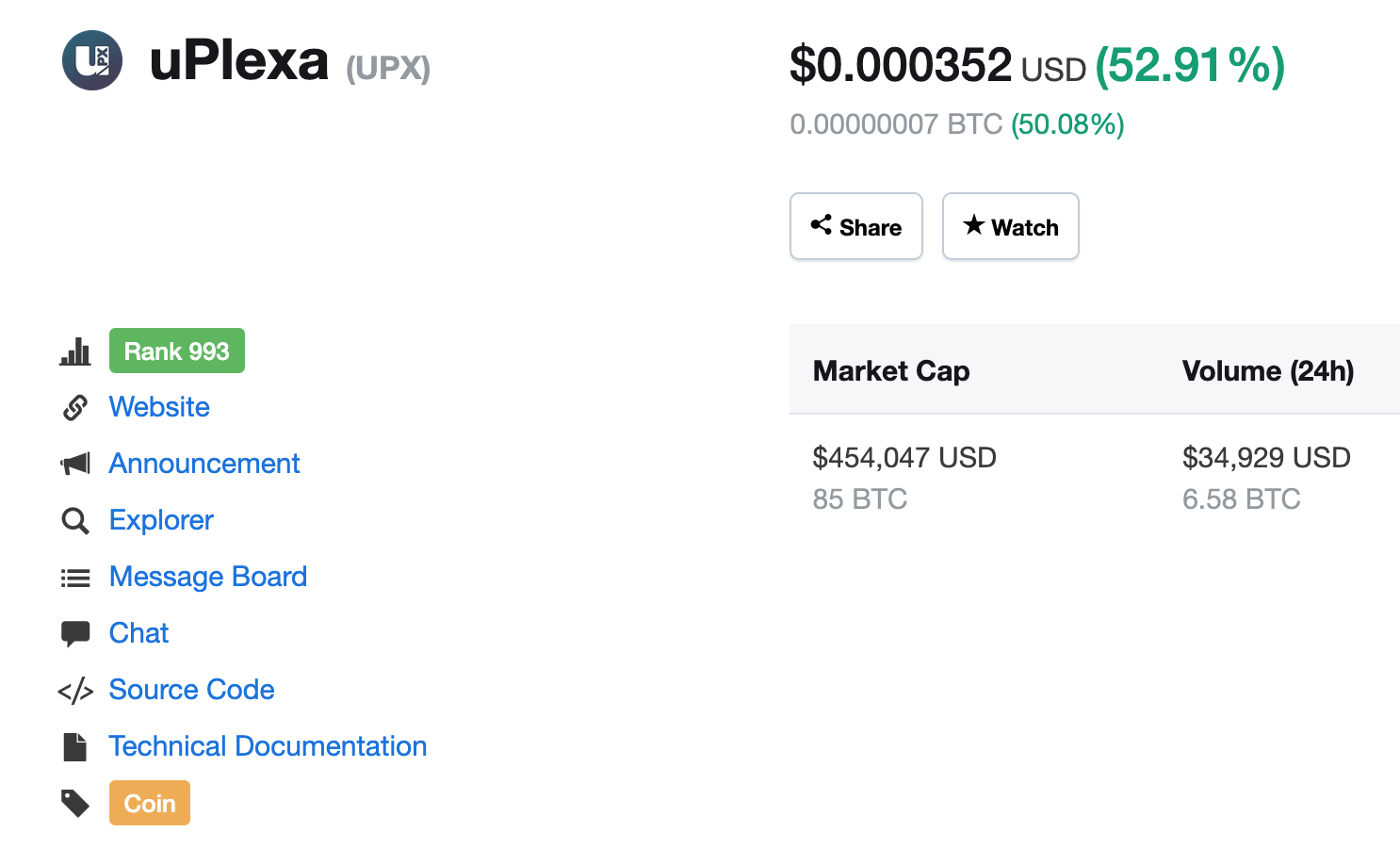Click the code brackets icon beside Source Code

click(75, 691)
